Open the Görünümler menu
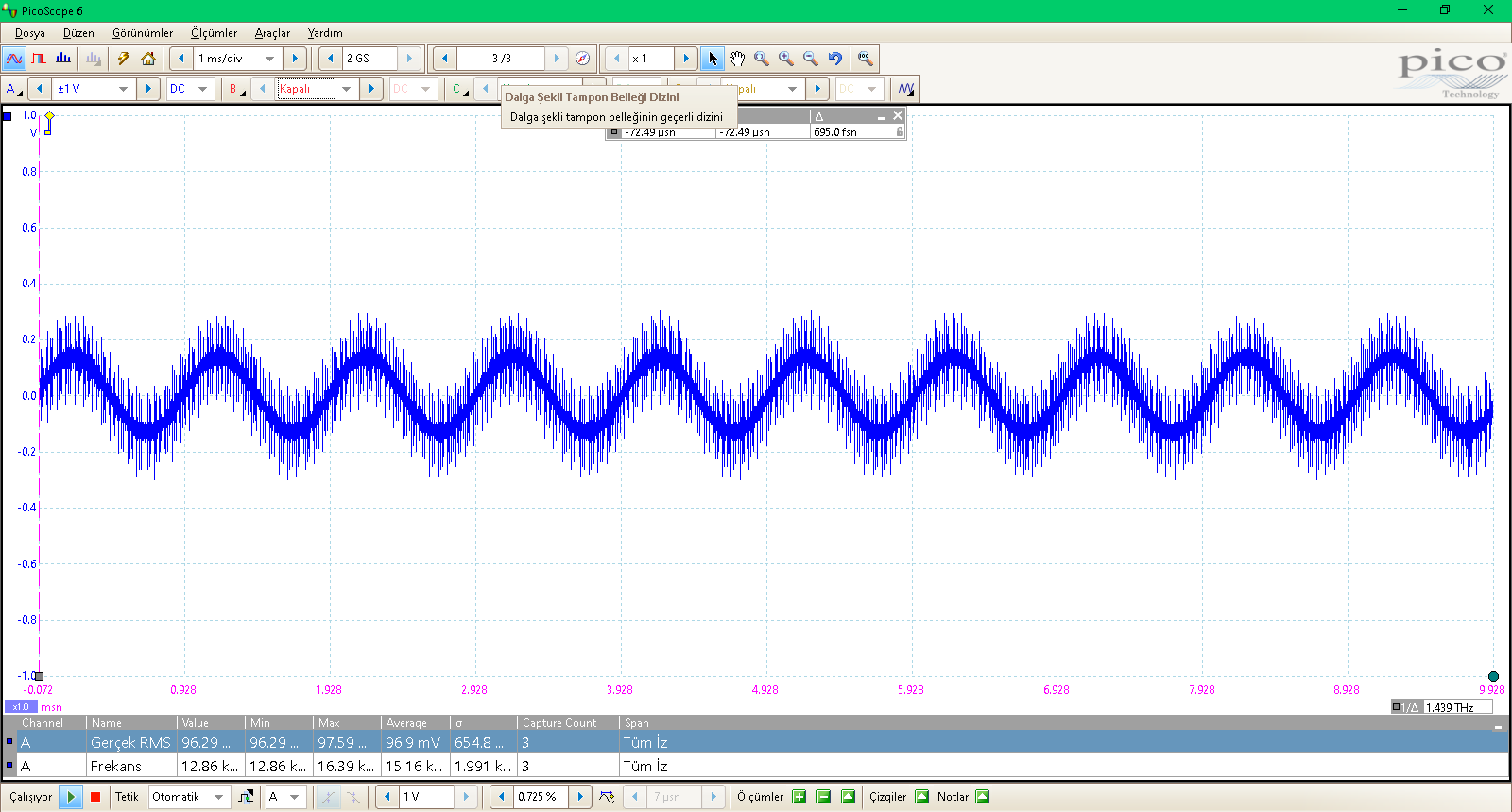The height and width of the screenshot is (812, 1512). point(143,33)
